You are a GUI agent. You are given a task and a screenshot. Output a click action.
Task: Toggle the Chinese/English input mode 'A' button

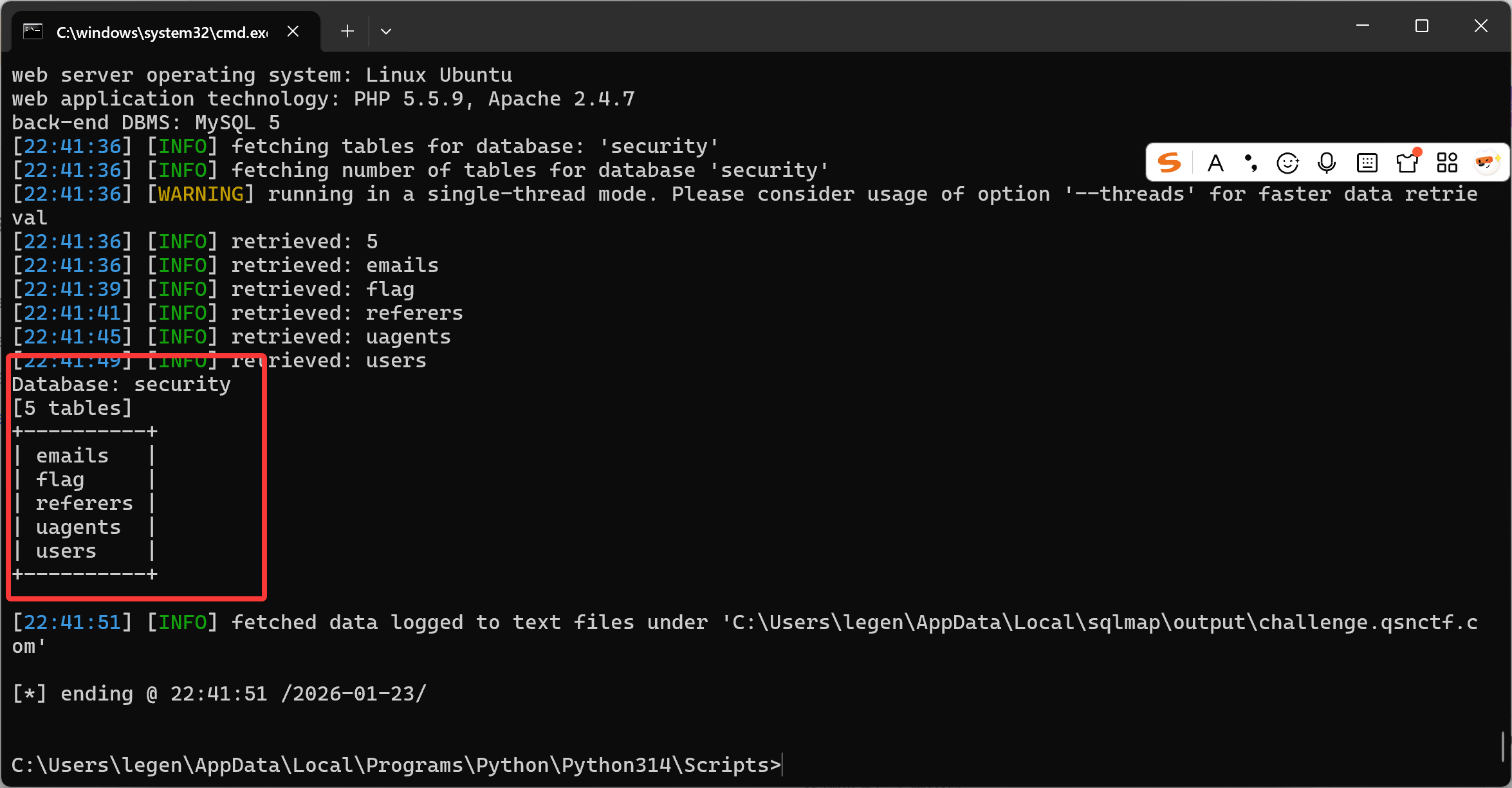click(1215, 163)
